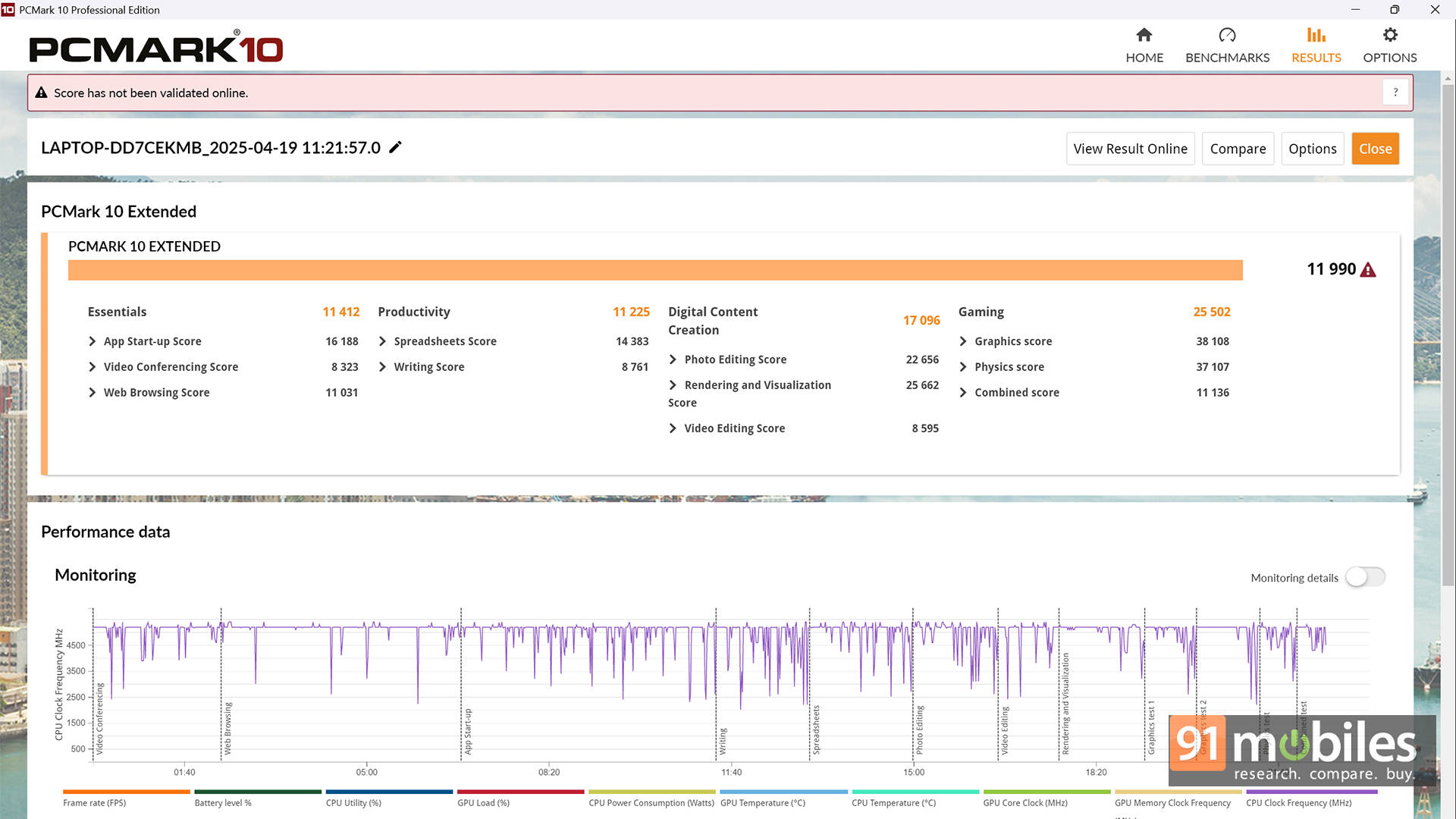Click the Rendering and Visualization chart marker
Screen dimensions: 1456x819
tap(1065, 703)
